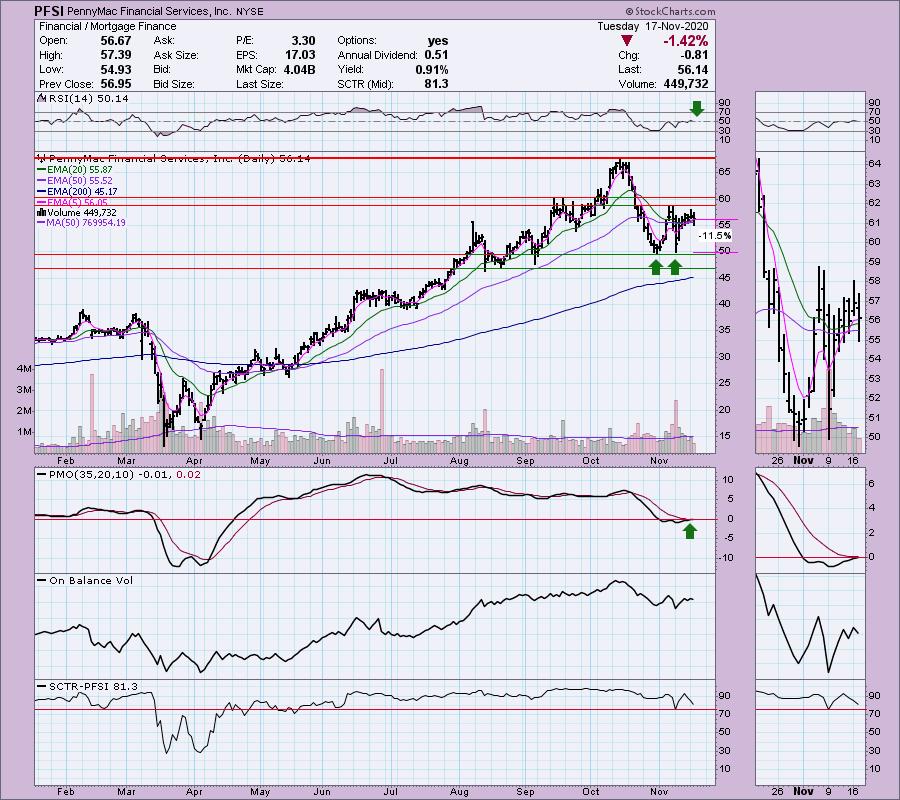Select the Annual Dividend value 0.51
This screenshot has height=800, width=900.
pos(436,55)
